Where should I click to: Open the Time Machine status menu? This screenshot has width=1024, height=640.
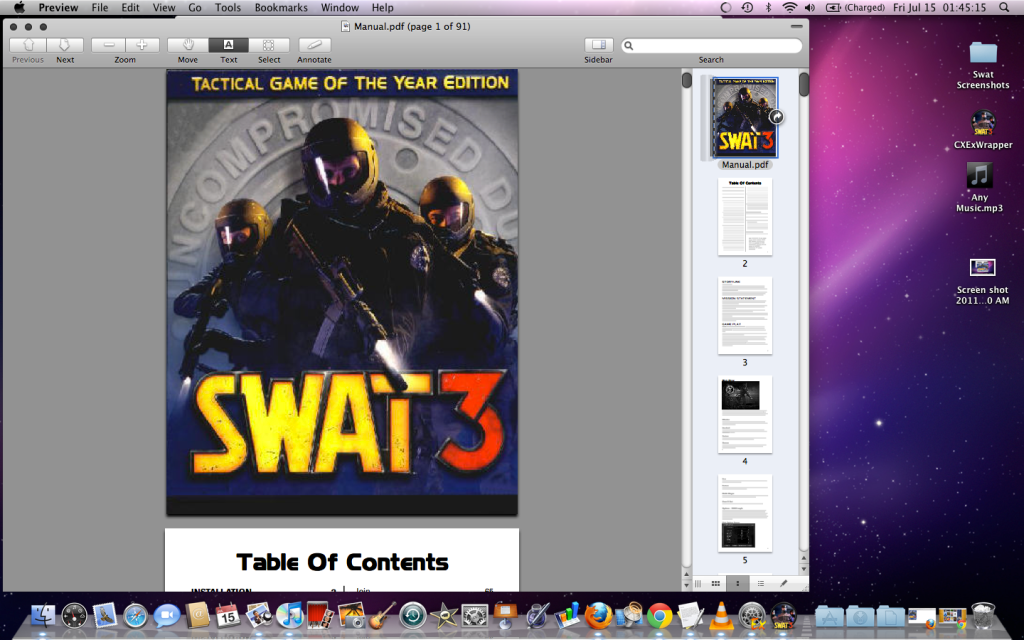(x=747, y=8)
